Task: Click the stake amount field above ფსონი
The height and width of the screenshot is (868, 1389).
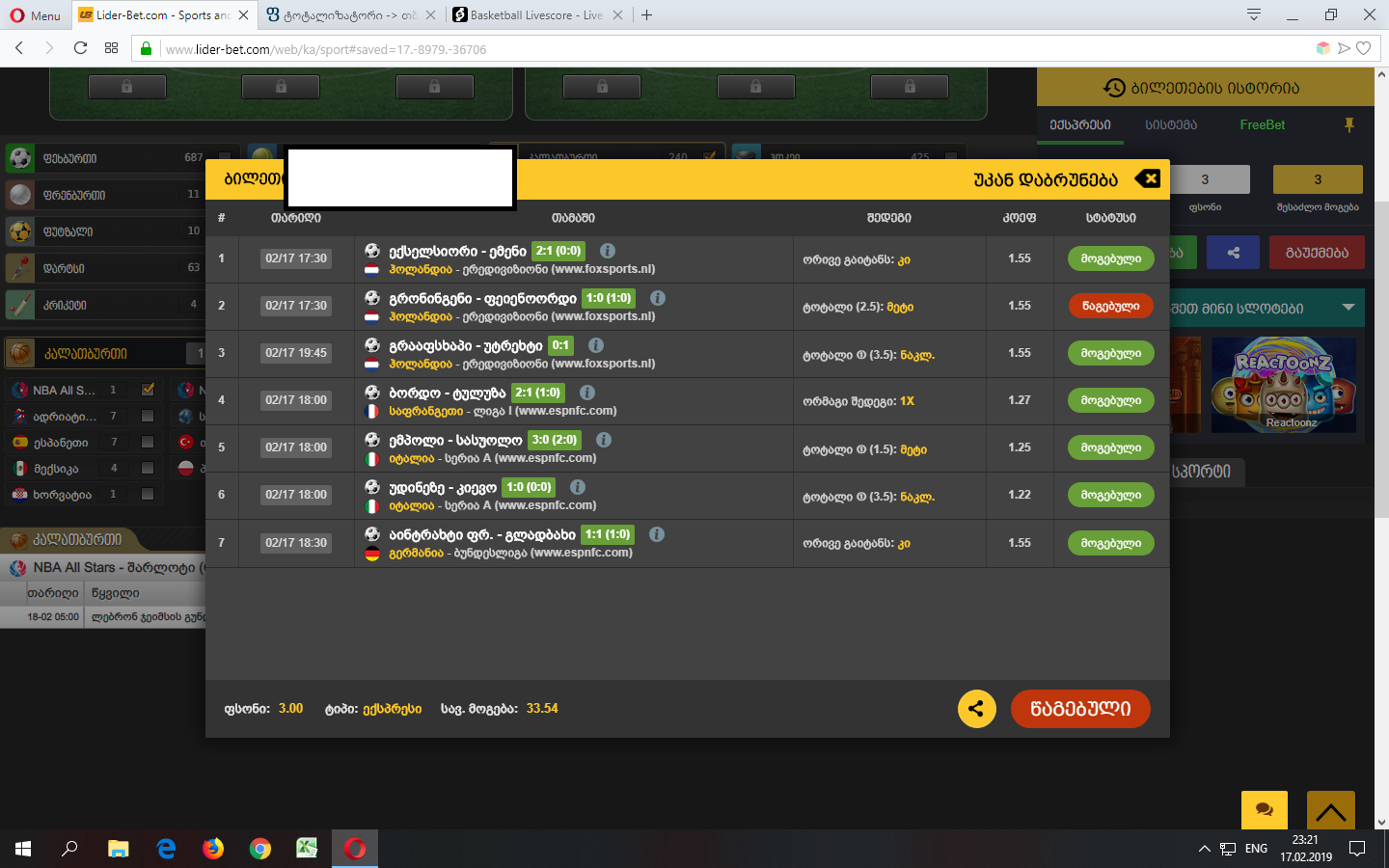Action: [x=1205, y=179]
